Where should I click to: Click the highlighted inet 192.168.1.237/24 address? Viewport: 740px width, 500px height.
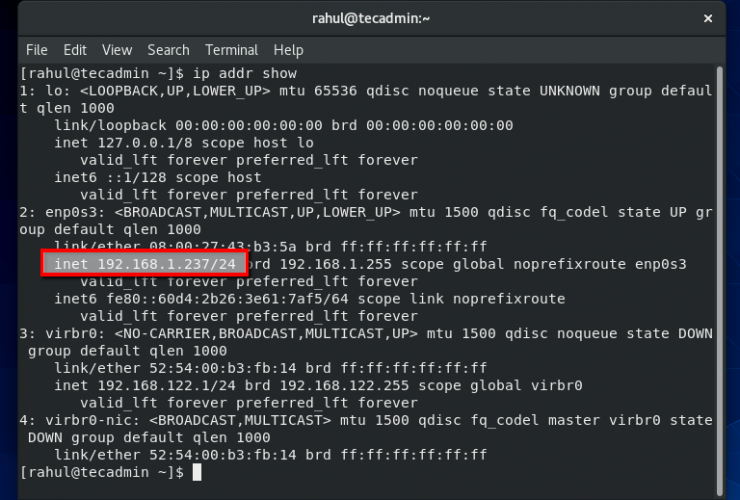pyautogui.click(x=144, y=264)
